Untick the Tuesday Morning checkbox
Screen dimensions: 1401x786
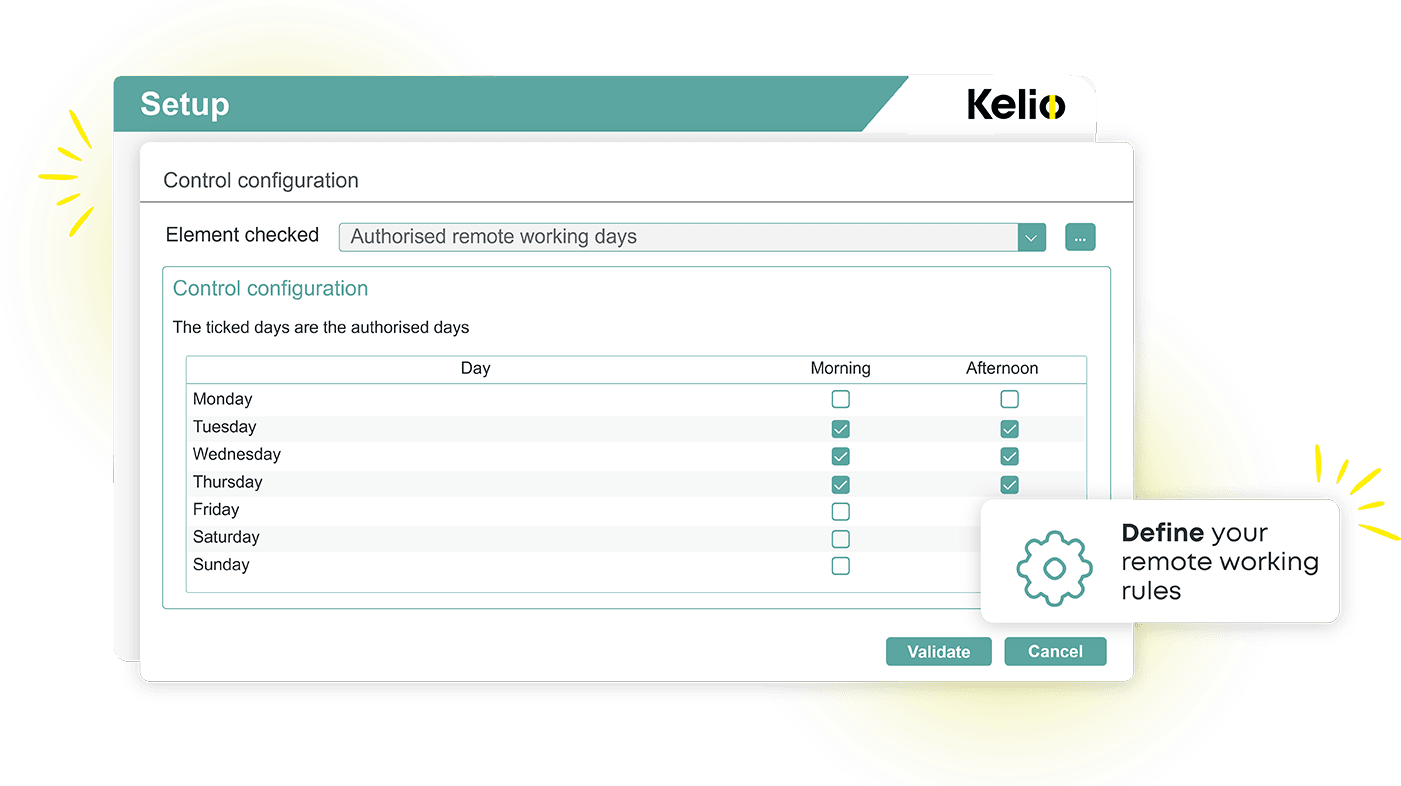[x=841, y=429]
